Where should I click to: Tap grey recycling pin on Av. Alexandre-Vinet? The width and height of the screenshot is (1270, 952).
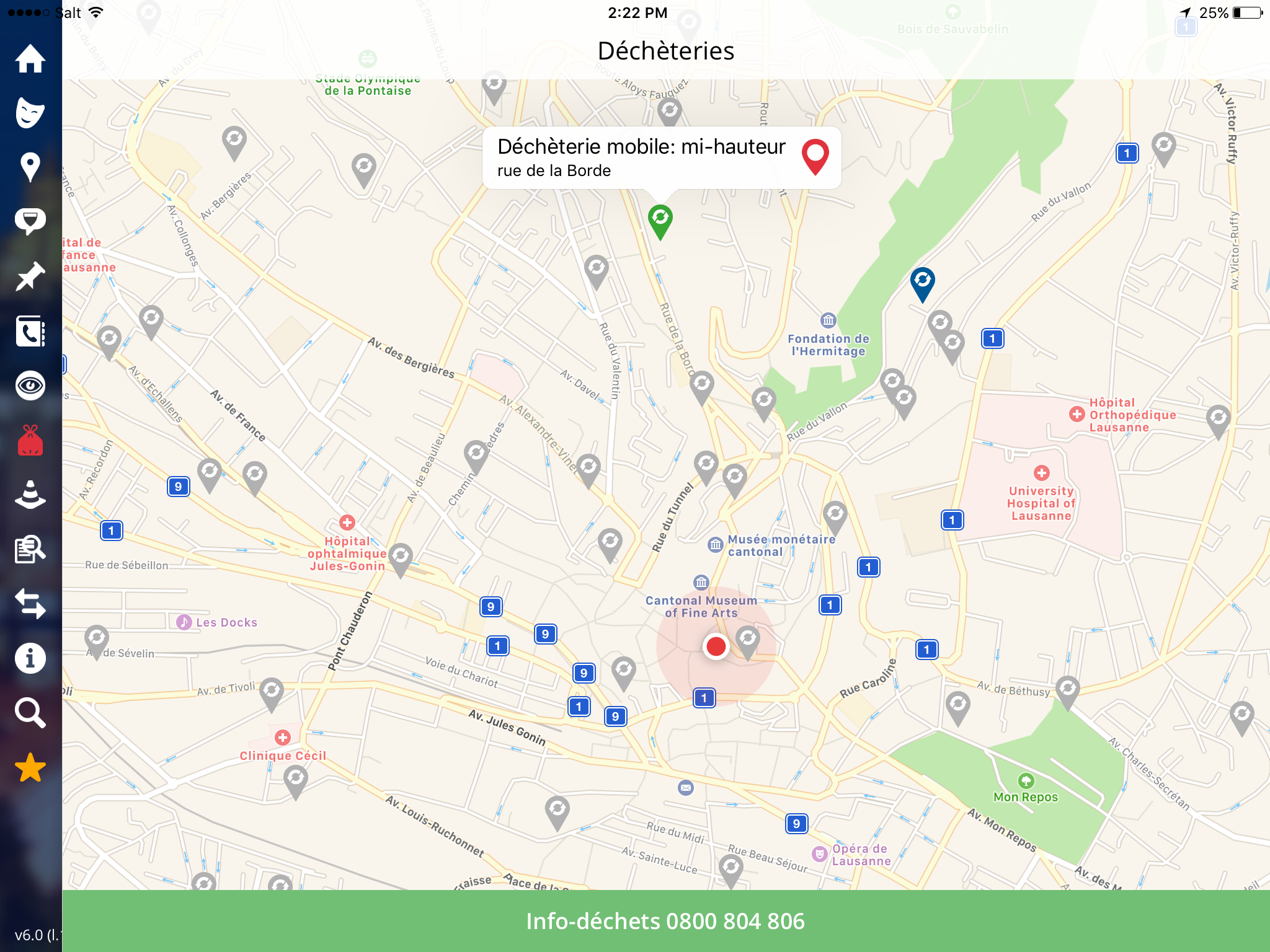(x=588, y=470)
